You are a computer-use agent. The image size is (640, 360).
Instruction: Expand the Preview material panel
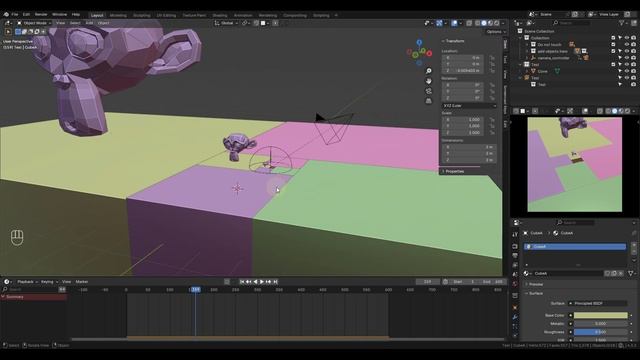(536, 284)
